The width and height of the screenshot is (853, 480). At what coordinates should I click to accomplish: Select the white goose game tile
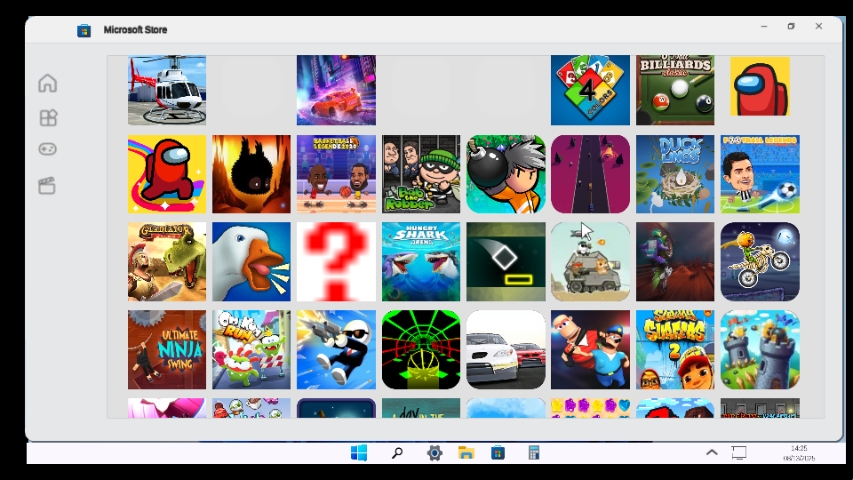[251, 262]
